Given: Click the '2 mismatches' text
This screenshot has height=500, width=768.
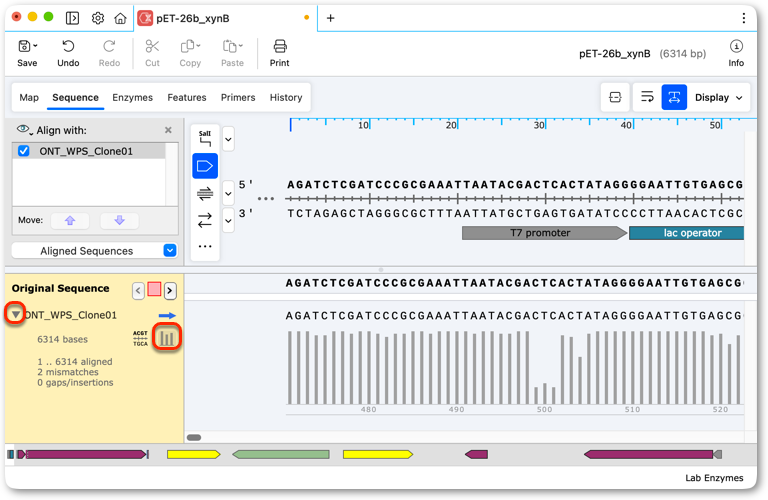Looking at the screenshot, I should point(68,372).
